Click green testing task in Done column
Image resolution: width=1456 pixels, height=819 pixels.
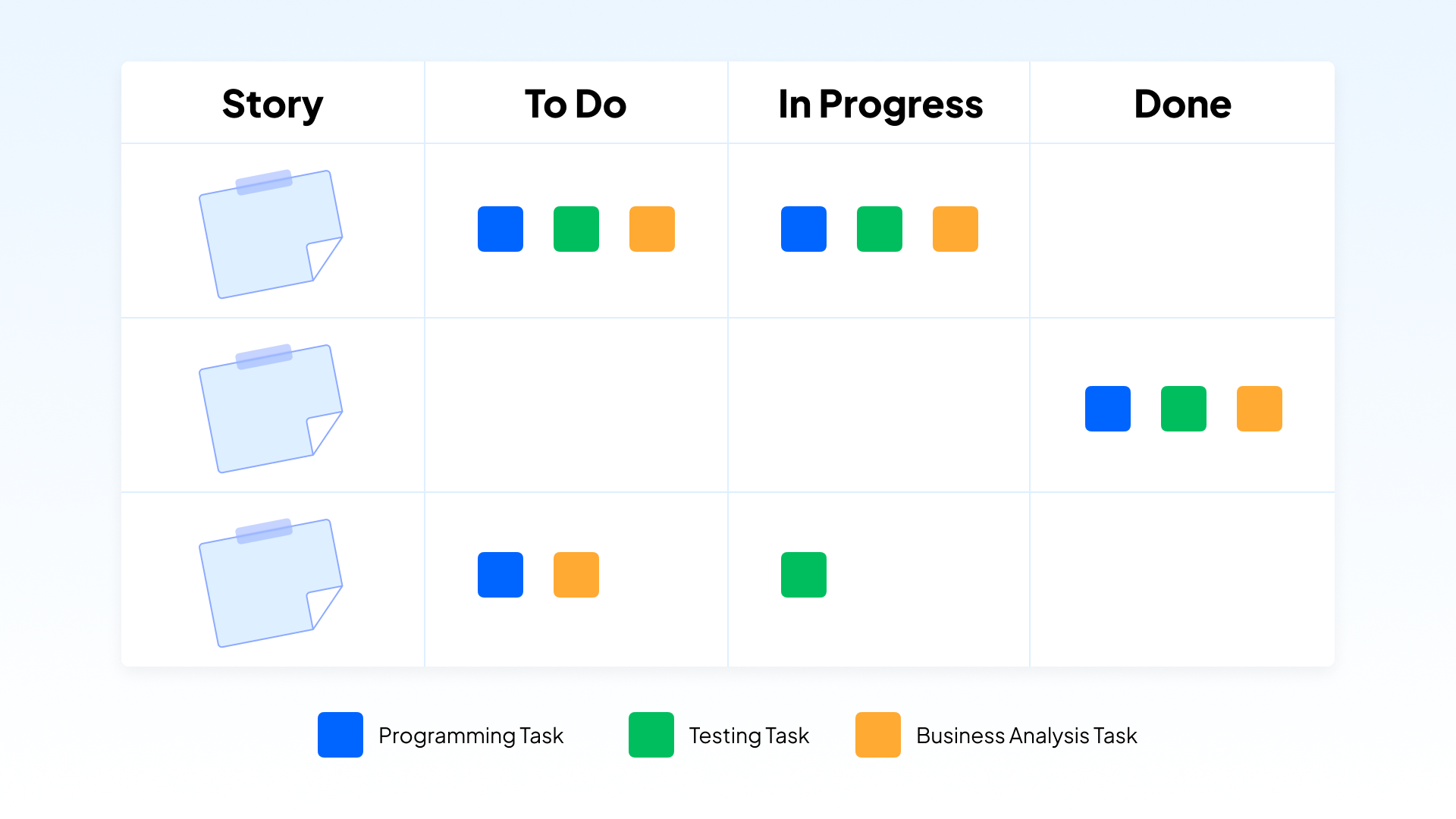point(1184,409)
